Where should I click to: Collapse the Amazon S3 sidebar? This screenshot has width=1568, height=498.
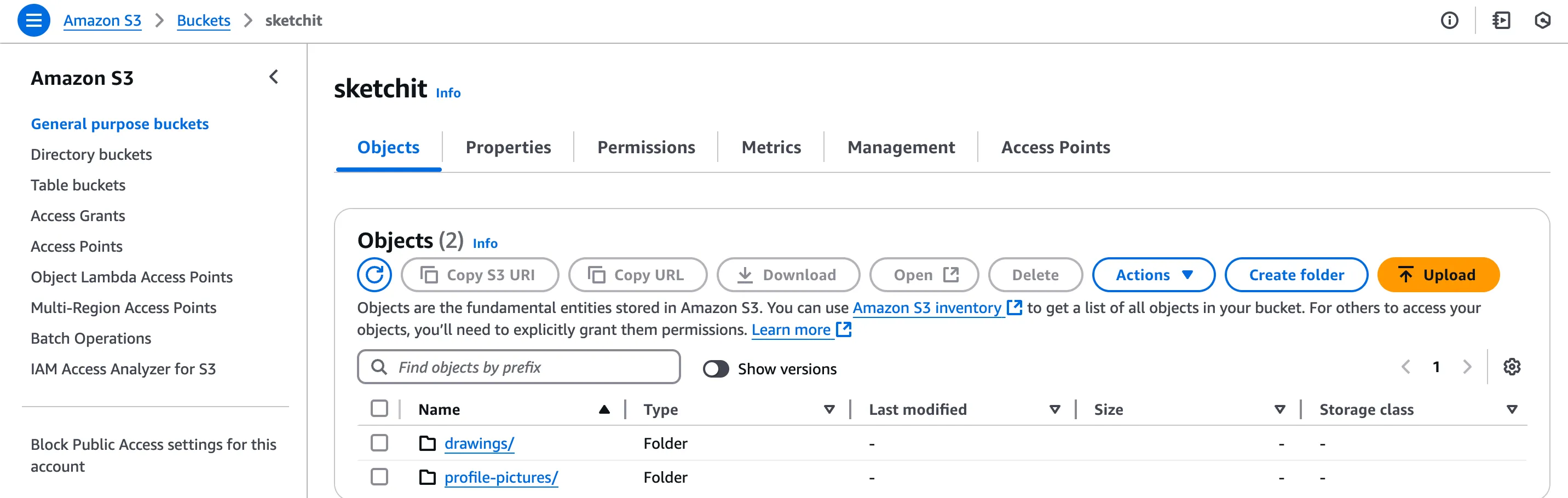[x=274, y=77]
